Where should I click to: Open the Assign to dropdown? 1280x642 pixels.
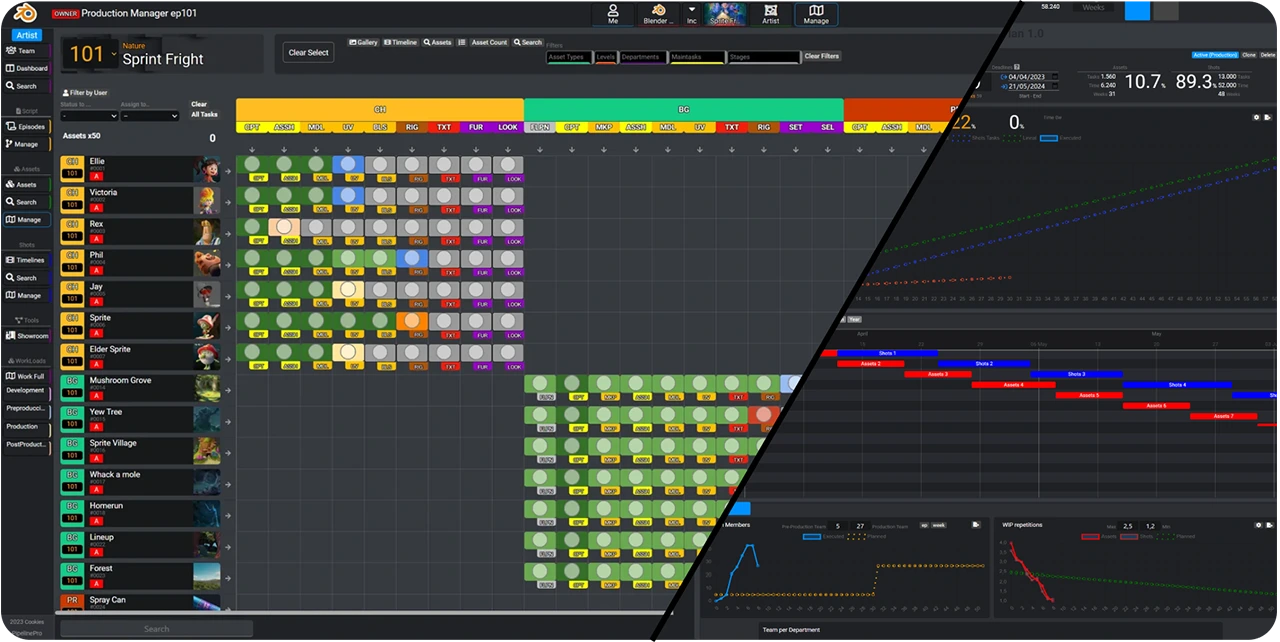click(150, 116)
